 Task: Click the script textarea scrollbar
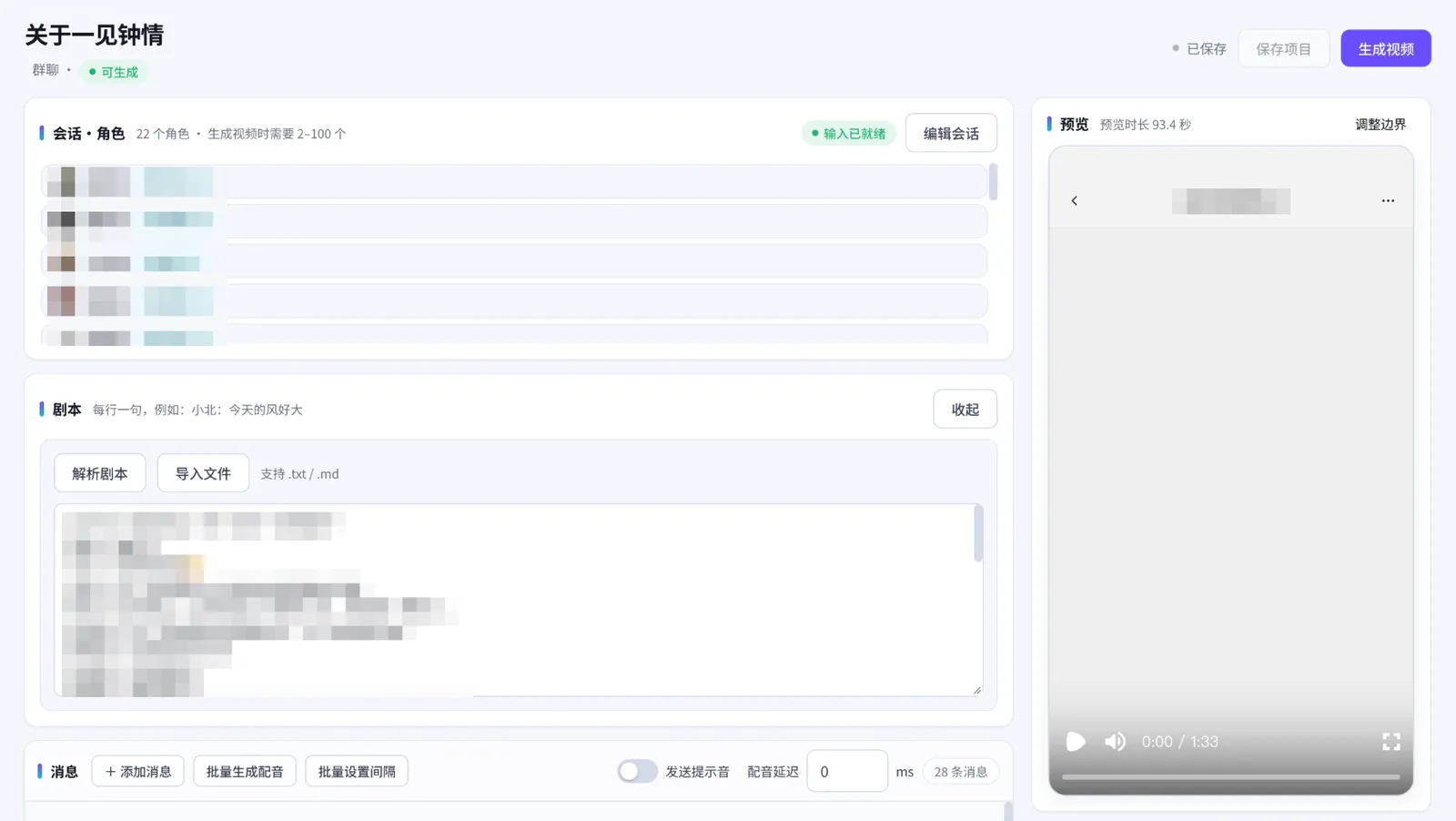[x=978, y=534]
